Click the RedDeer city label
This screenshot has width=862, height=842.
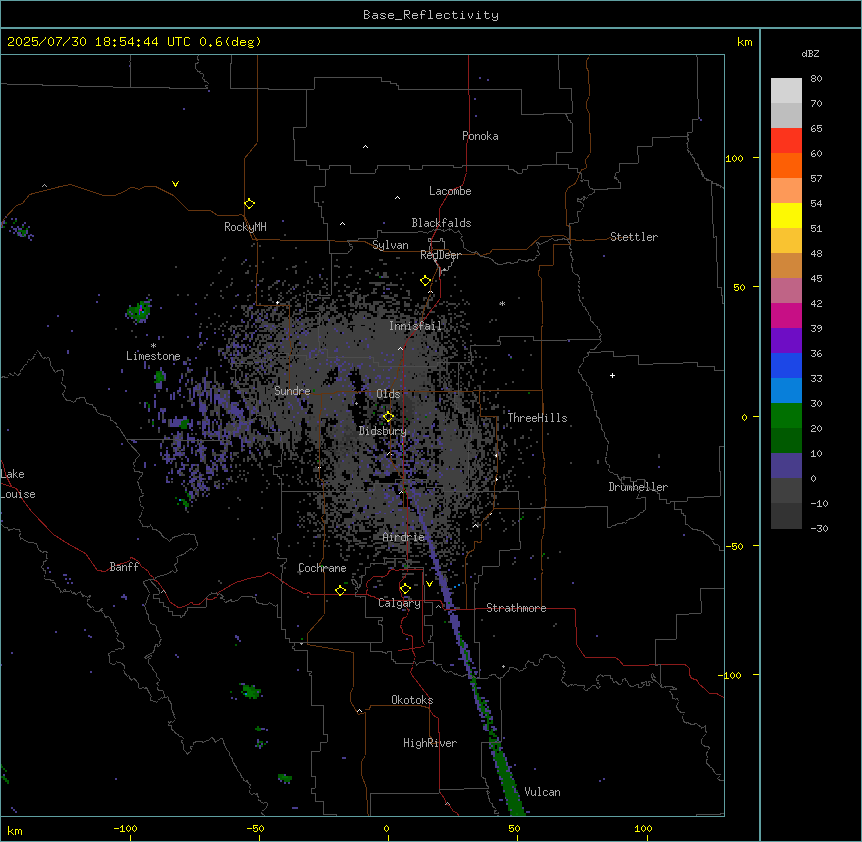pyautogui.click(x=440, y=255)
